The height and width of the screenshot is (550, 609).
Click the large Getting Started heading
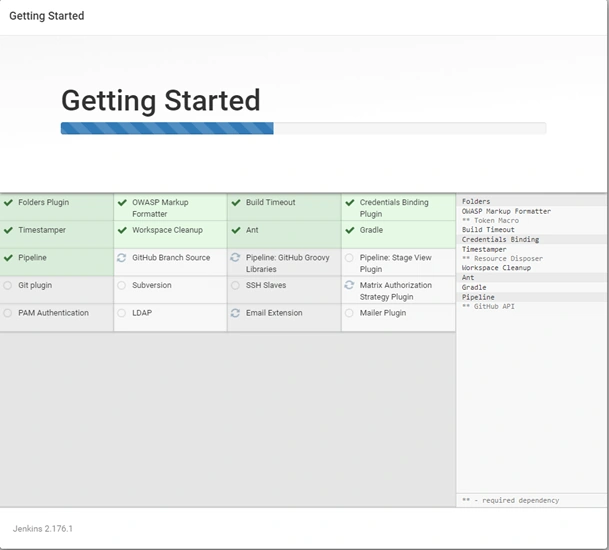coord(161,101)
